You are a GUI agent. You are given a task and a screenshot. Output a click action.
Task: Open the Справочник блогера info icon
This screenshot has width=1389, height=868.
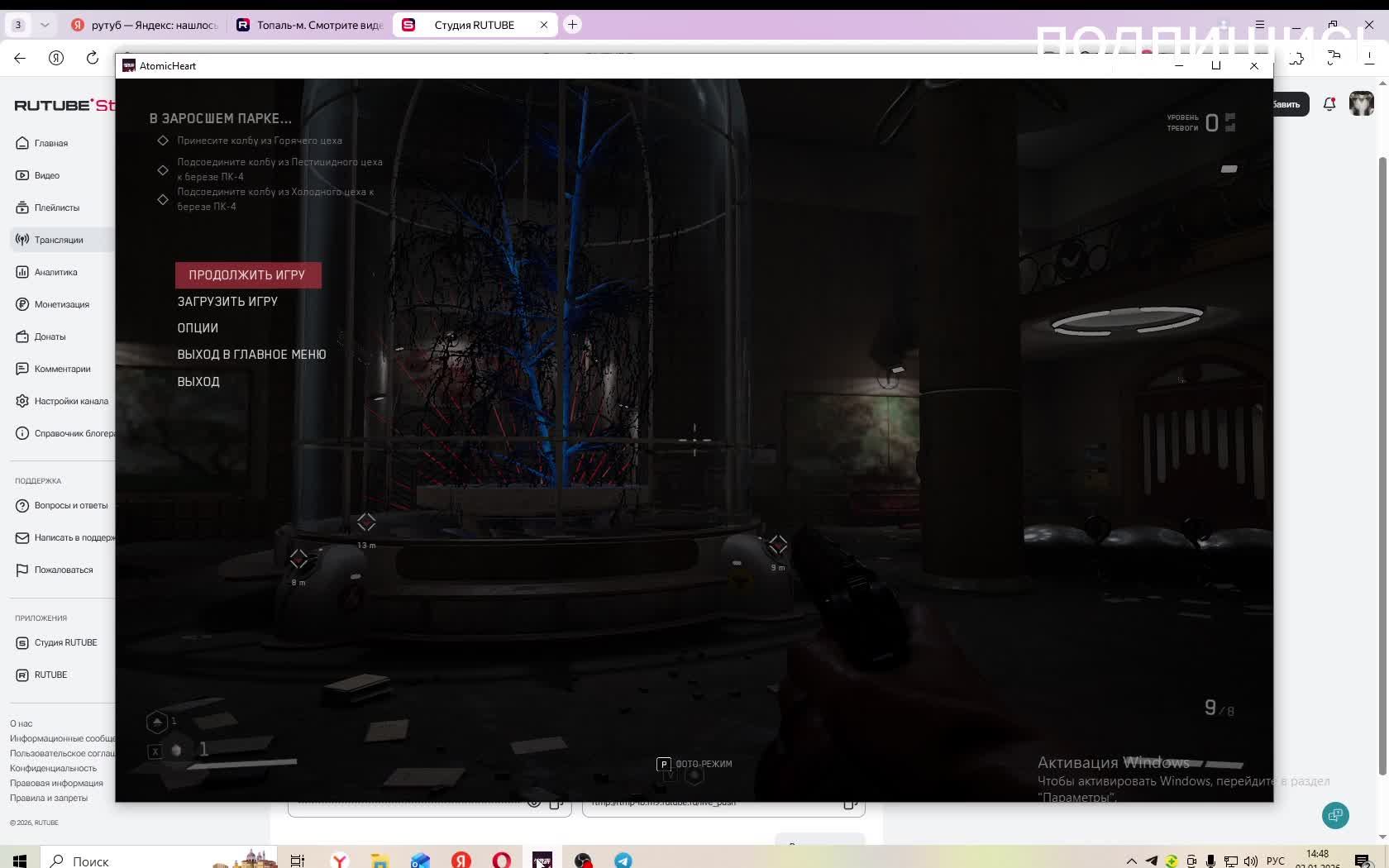point(22,433)
